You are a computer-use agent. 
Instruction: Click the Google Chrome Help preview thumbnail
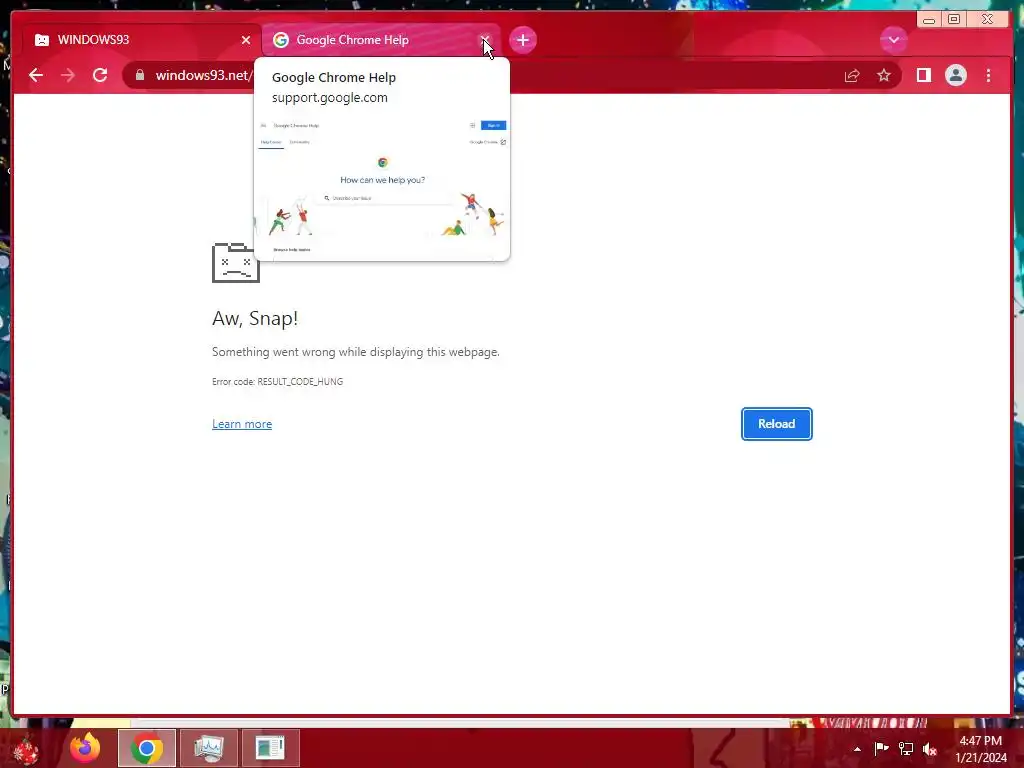382,187
